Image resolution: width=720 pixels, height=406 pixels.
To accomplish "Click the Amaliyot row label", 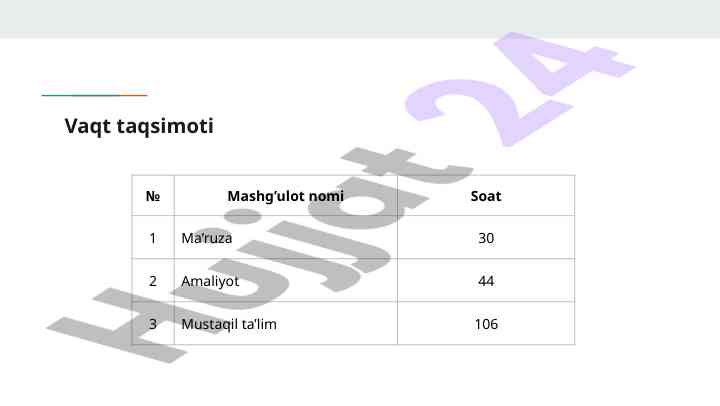I will [210, 281].
